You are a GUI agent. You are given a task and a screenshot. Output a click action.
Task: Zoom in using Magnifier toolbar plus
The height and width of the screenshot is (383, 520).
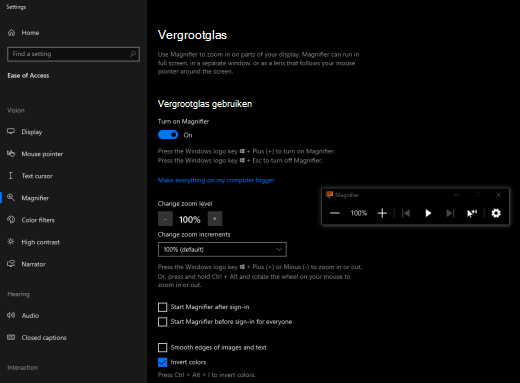click(x=382, y=213)
